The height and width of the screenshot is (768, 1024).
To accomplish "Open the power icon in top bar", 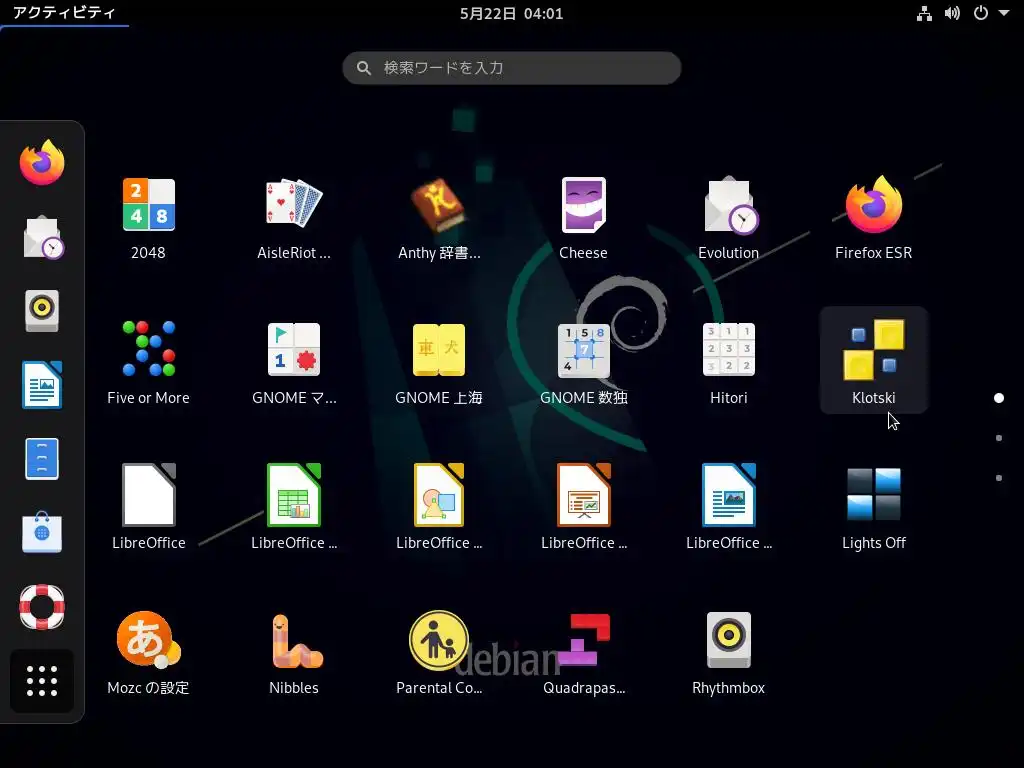I will coord(981,13).
